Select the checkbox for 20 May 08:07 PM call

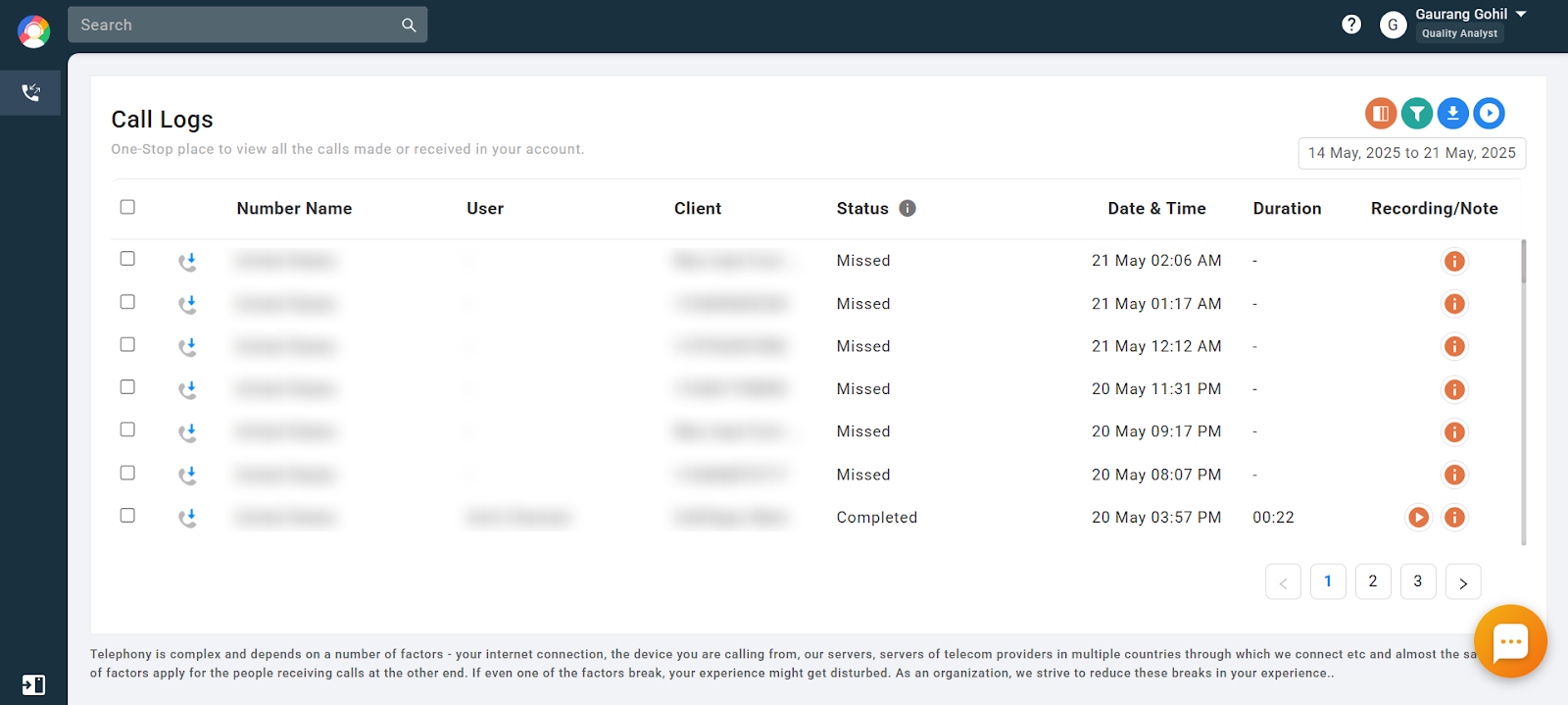click(127, 473)
